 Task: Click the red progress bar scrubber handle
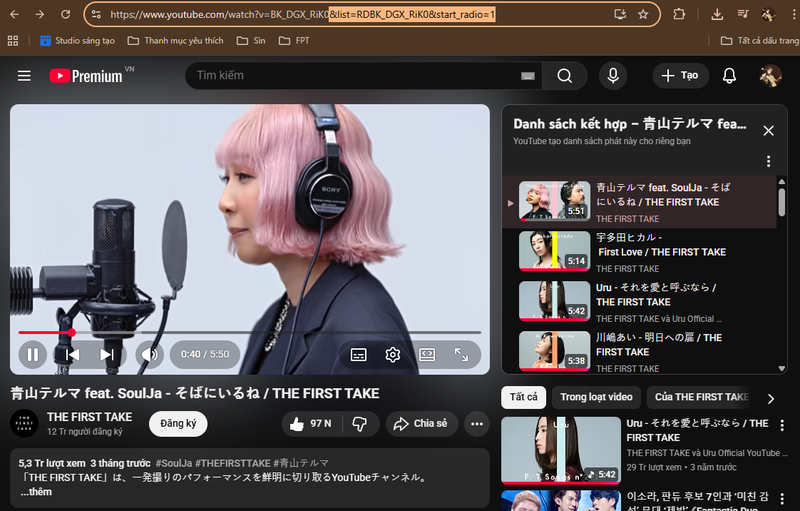click(x=71, y=333)
